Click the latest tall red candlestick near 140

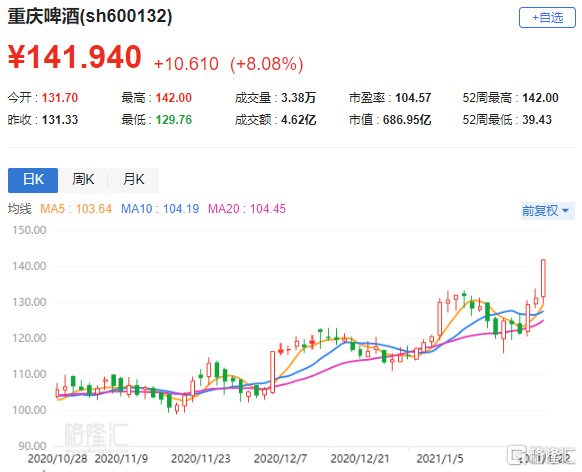543,278
